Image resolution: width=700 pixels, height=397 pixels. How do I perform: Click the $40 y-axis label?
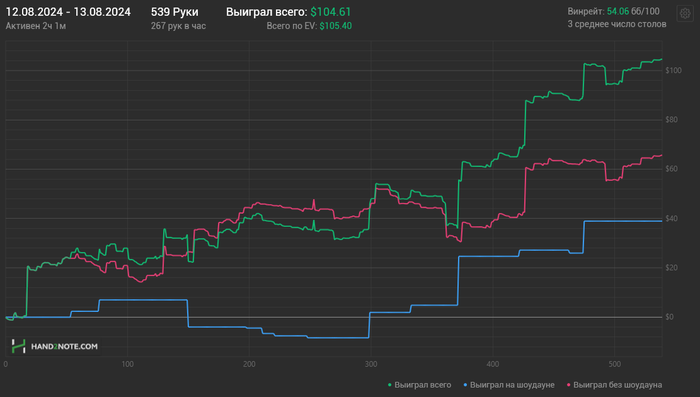pos(671,218)
